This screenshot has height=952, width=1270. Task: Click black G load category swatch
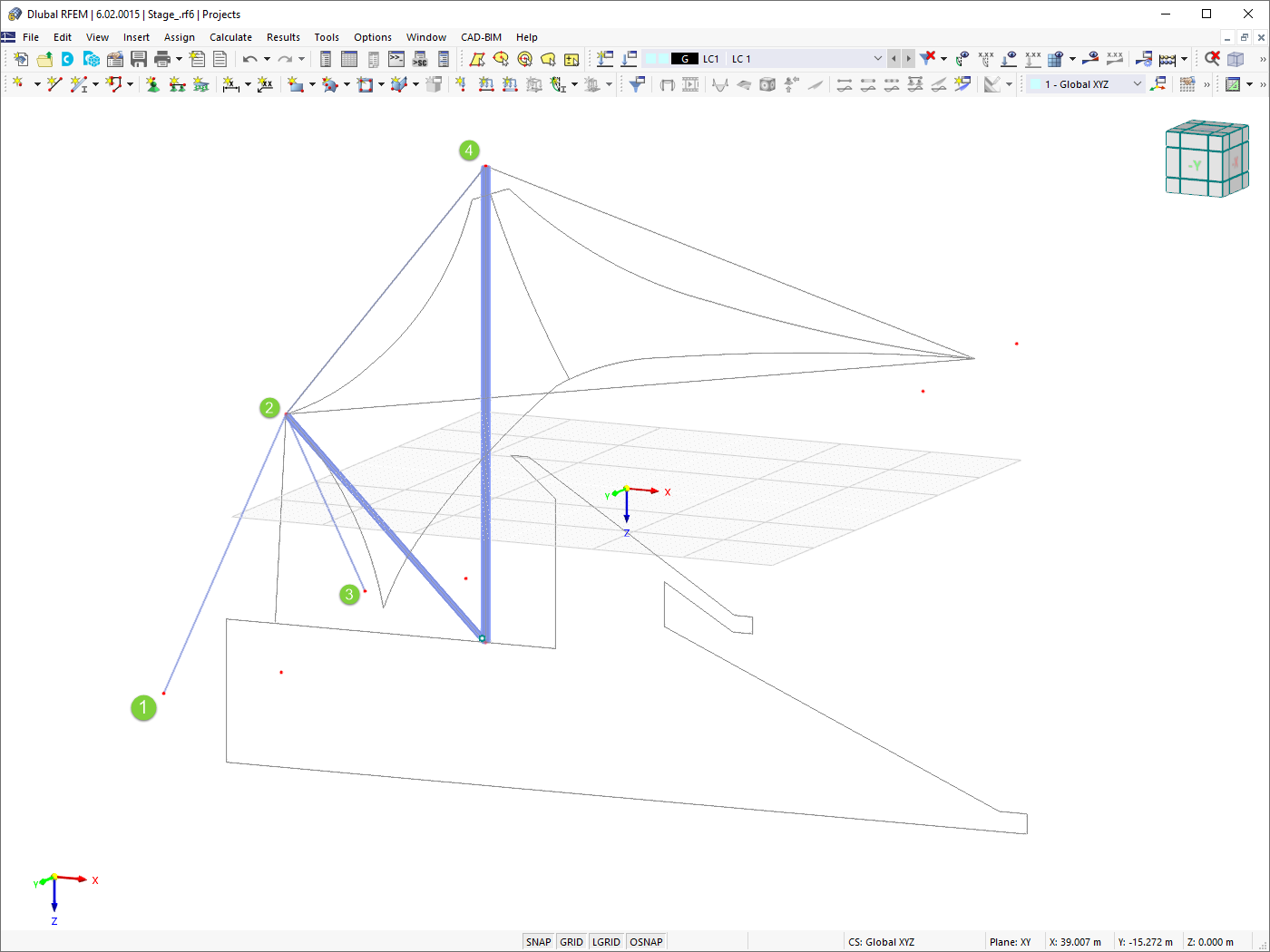point(685,59)
